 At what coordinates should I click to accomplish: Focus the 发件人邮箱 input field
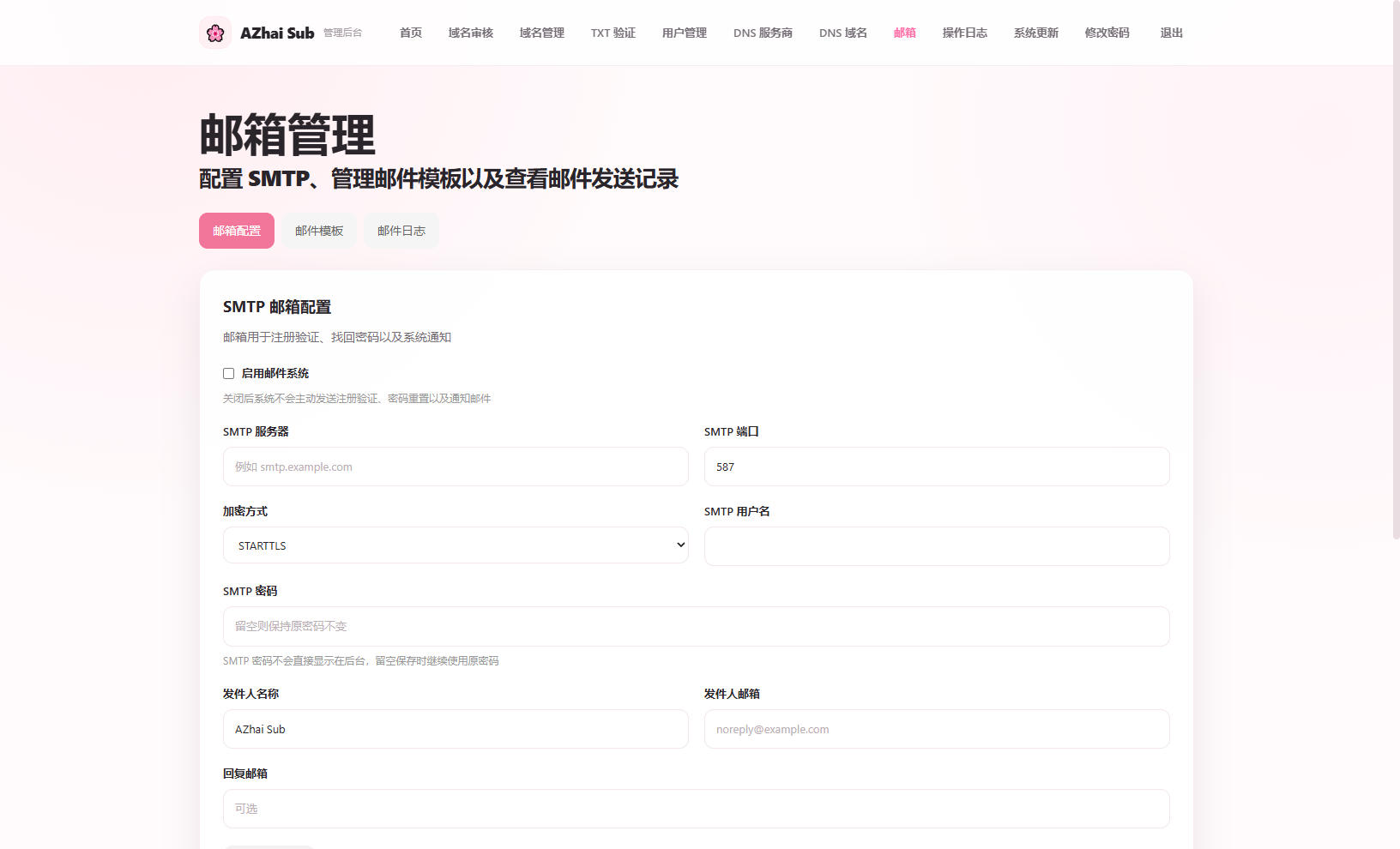pos(937,729)
